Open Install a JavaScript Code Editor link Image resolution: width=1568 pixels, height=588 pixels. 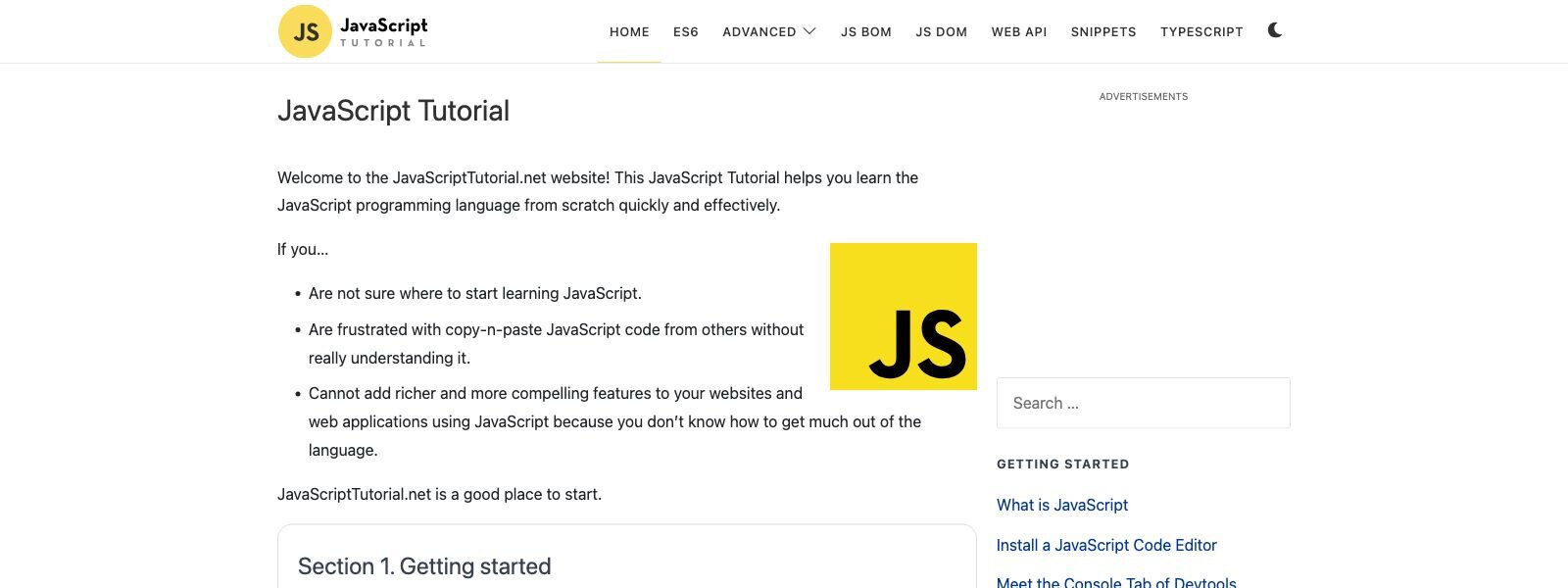pos(1106,545)
